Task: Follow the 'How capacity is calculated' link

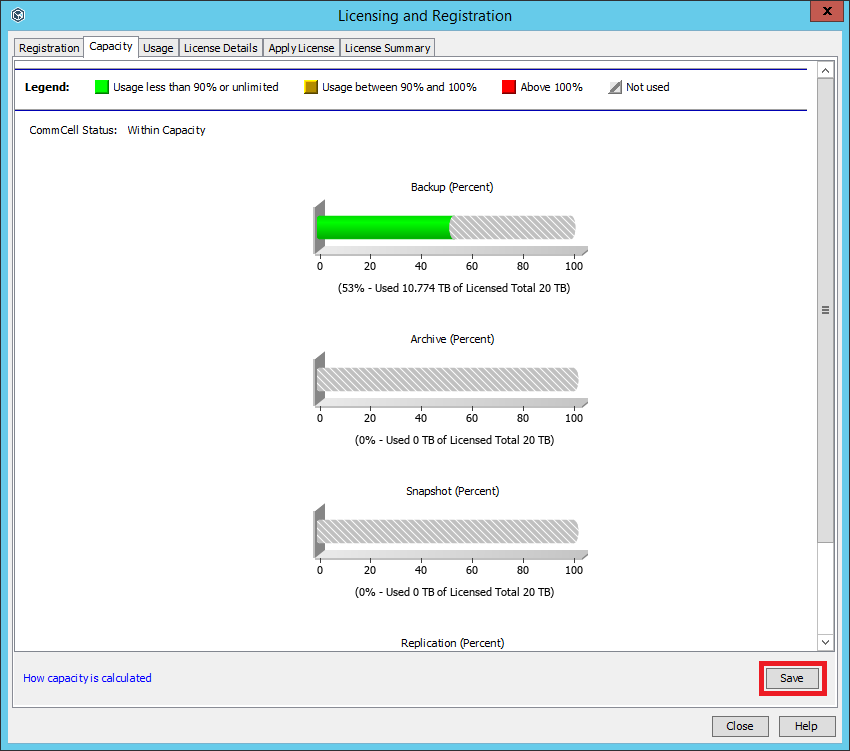Action: pyautogui.click(x=87, y=678)
